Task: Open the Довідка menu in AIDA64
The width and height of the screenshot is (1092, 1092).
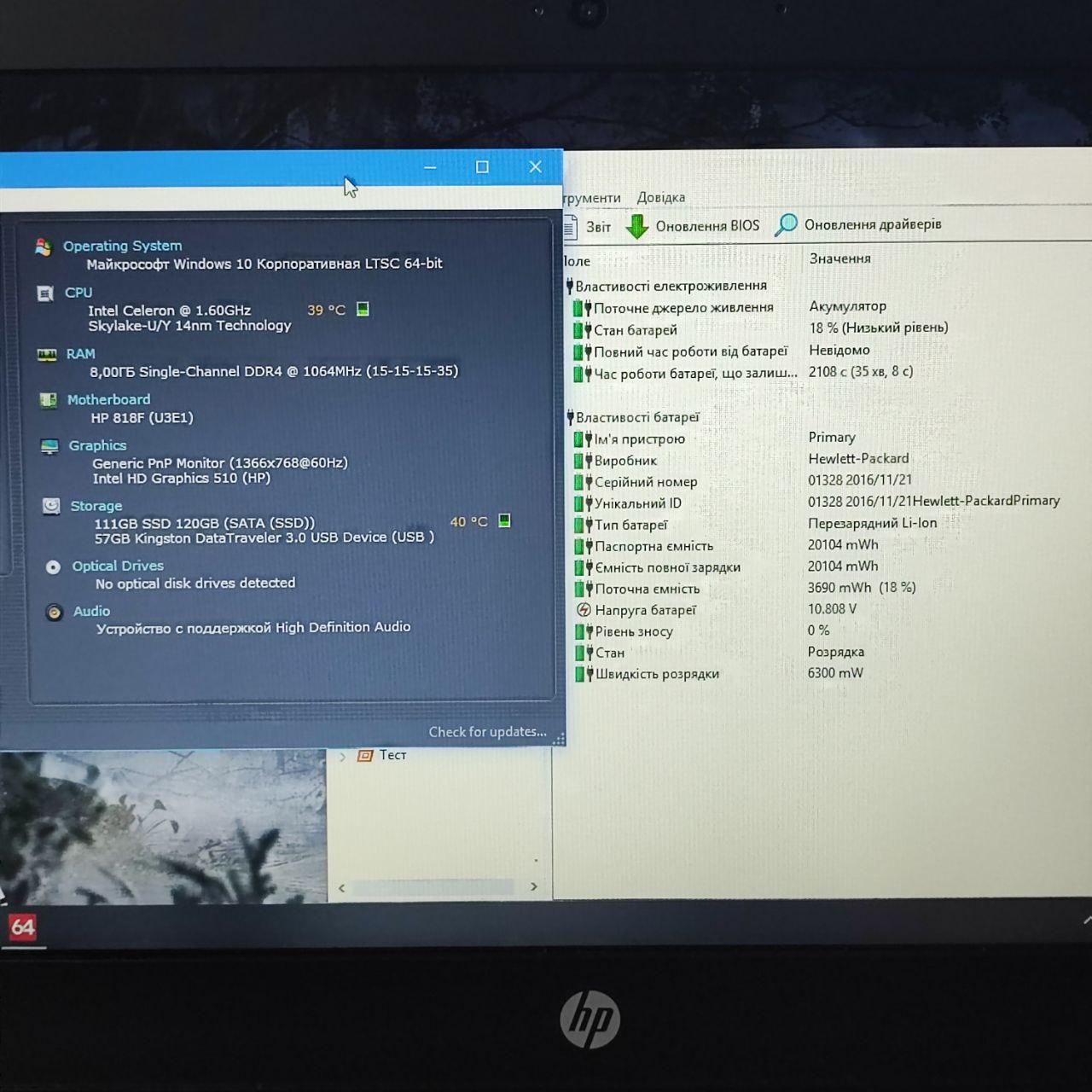Action: tap(661, 197)
